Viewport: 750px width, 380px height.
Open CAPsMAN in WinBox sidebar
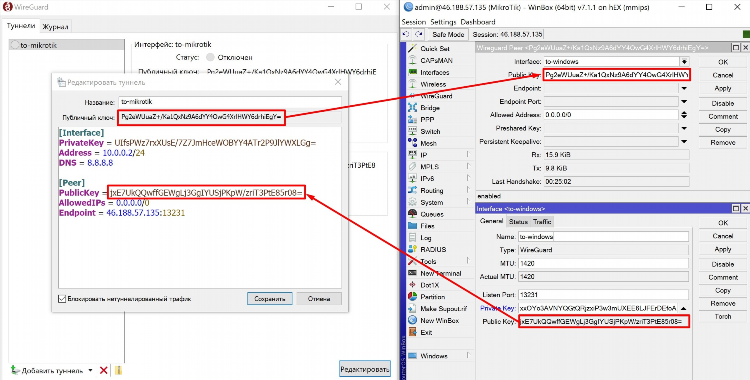click(436, 60)
